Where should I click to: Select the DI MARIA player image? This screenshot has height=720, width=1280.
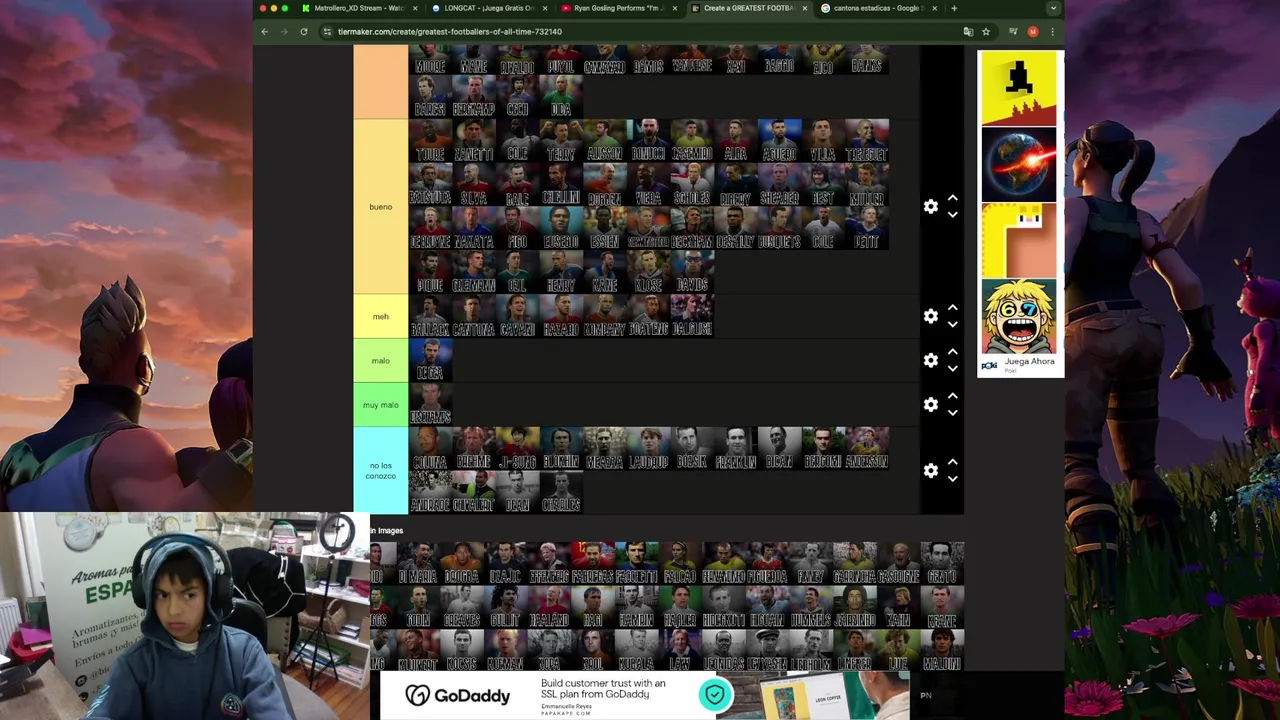pos(417,563)
